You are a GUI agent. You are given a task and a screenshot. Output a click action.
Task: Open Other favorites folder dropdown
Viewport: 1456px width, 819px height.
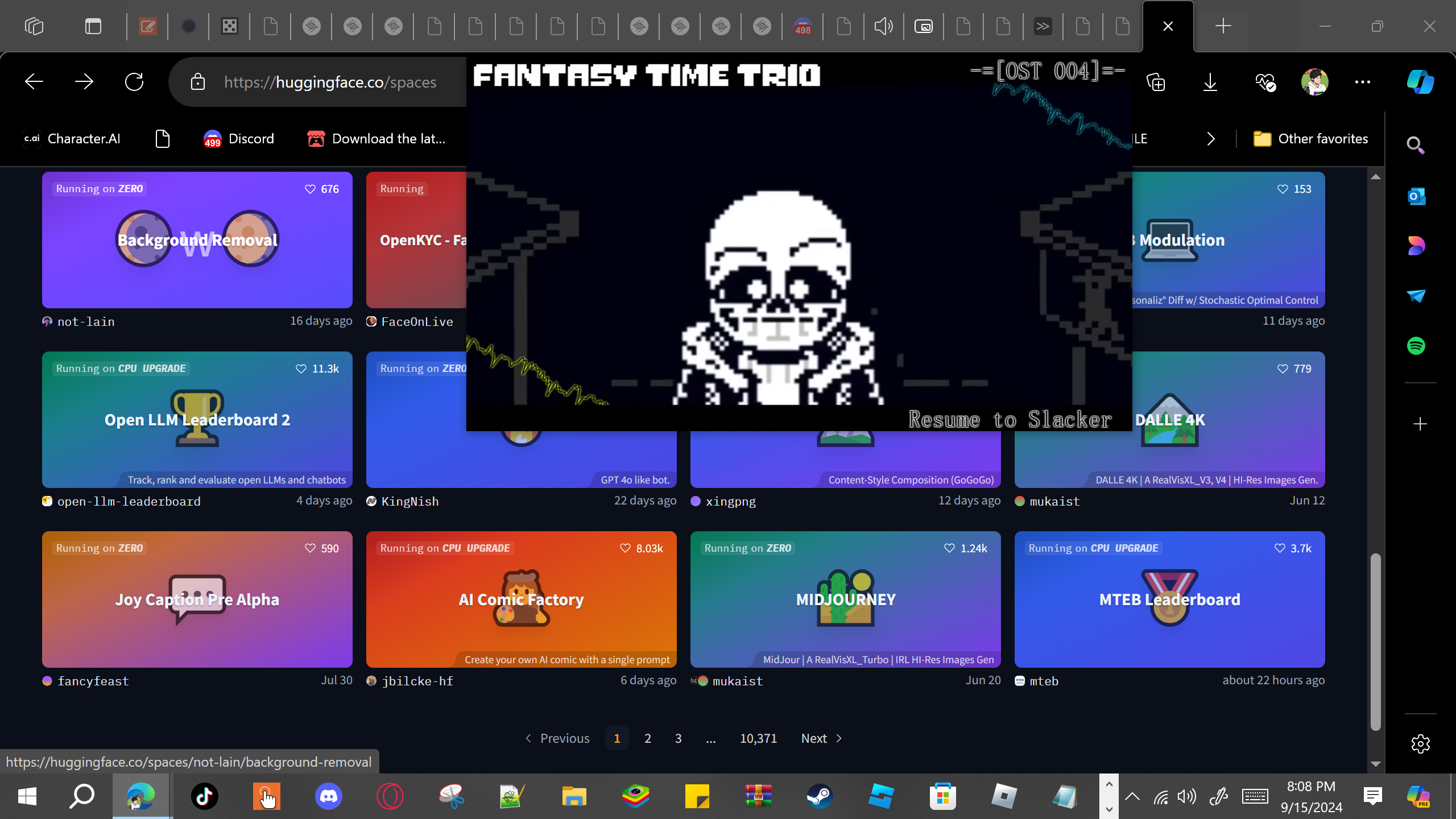pyautogui.click(x=1310, y=139)
